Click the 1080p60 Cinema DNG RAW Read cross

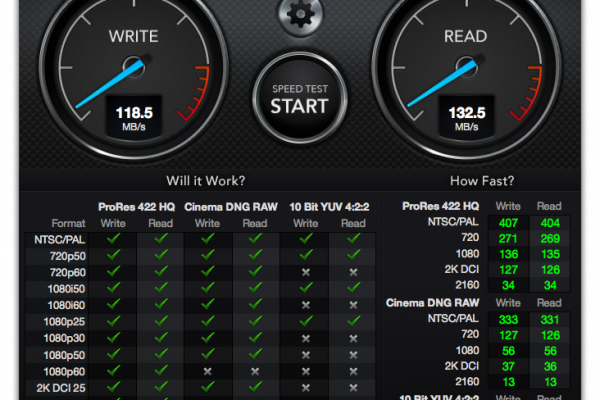click(x=255, y=369)
